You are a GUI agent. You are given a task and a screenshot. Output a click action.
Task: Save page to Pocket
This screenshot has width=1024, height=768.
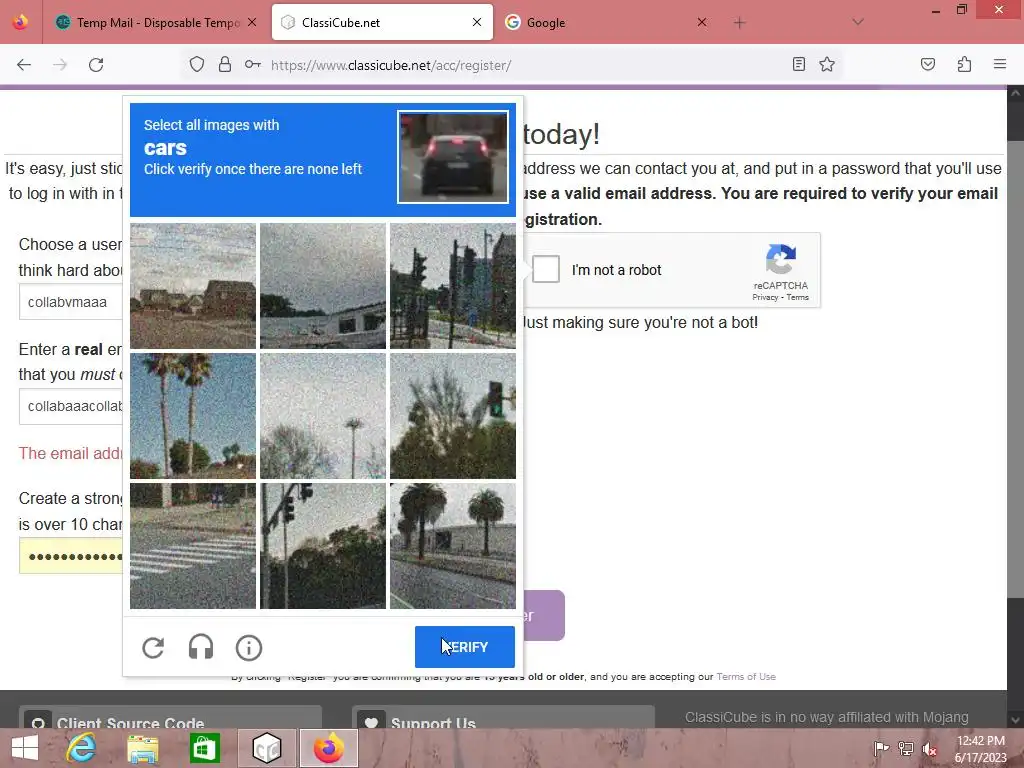(x=927, y=64)
